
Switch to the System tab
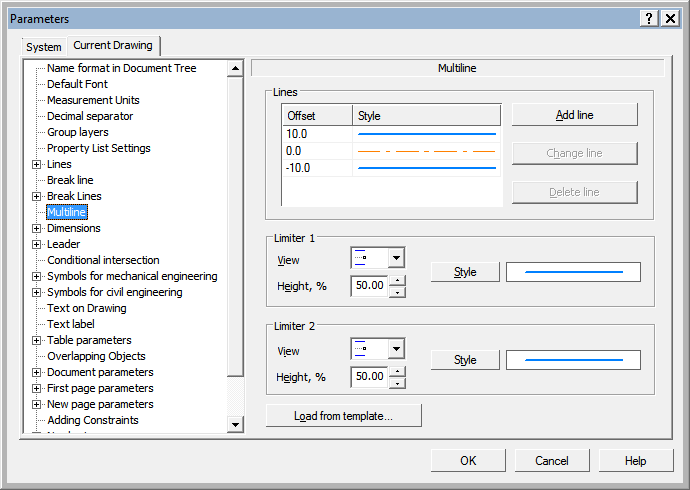(x=44, y=47)
